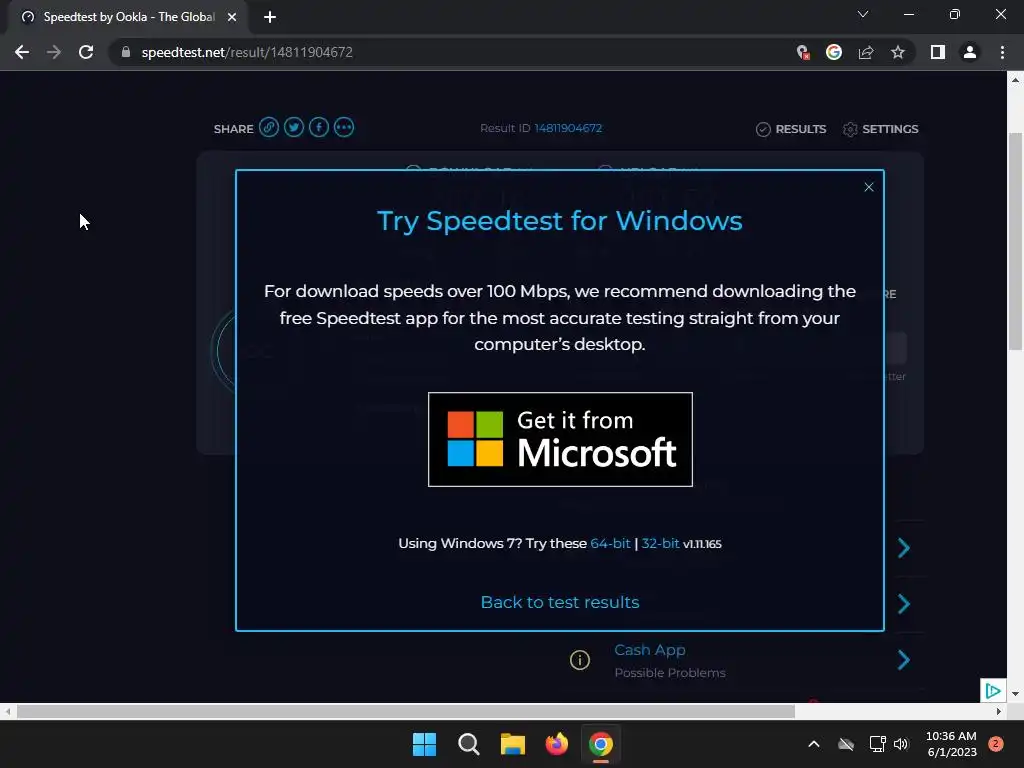The height and width of the screenshot is (768, 1024).
Task: Click the OneDrive tray icon
Action: [846, 744]
